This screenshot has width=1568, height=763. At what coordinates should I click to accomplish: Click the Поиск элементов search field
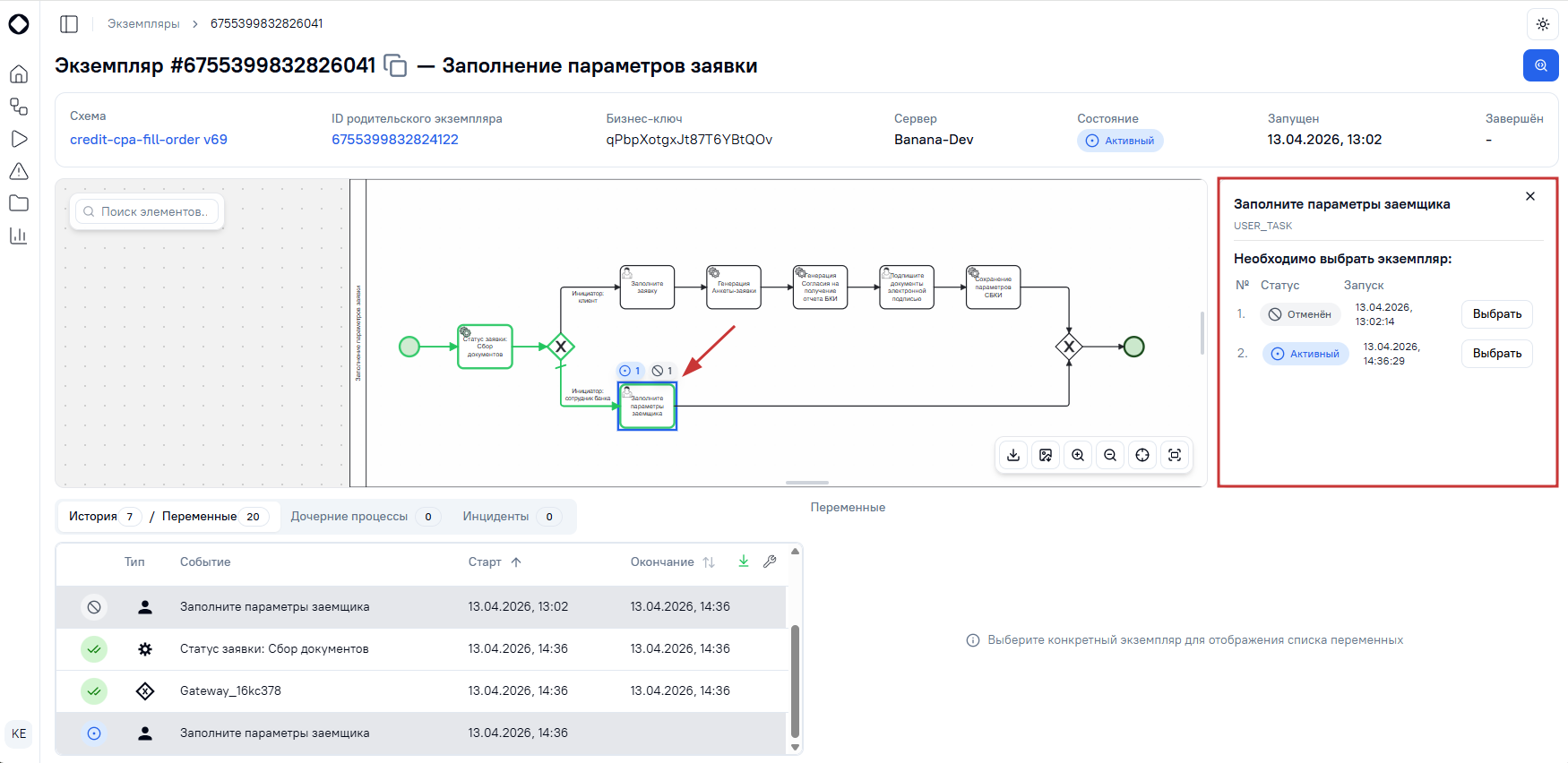click(147, 212)
